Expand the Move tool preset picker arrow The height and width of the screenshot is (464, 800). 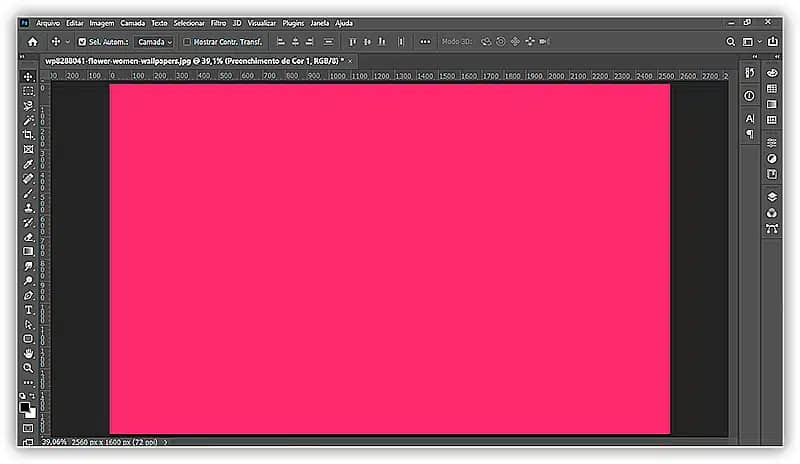click(x=67, y=42)
